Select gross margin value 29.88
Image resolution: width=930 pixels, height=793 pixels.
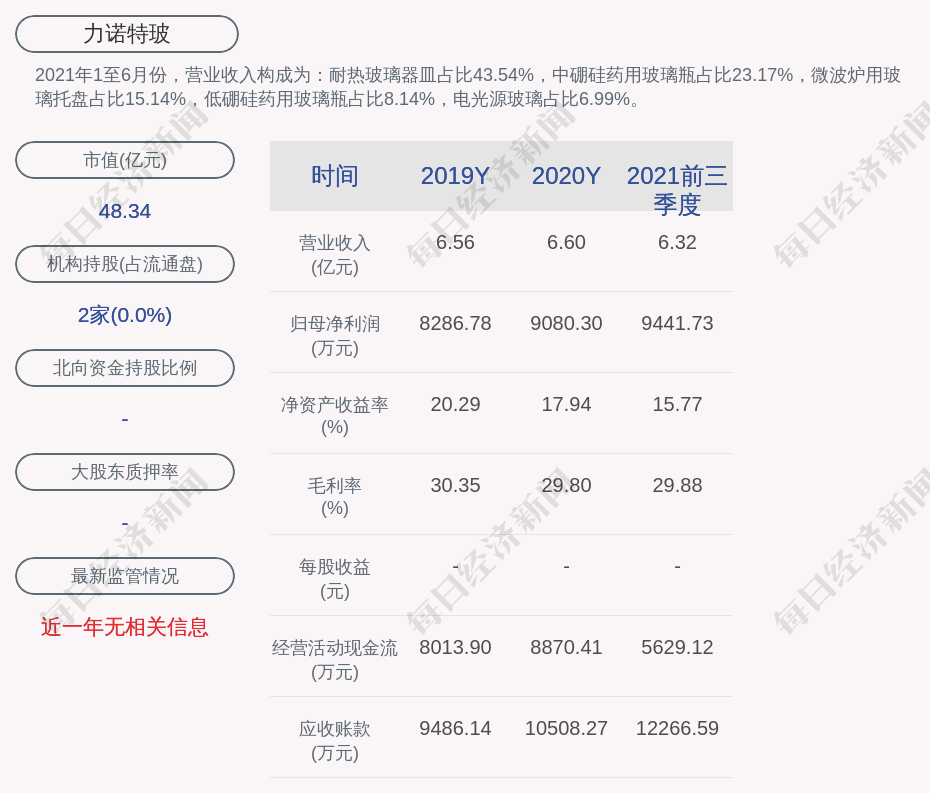point(677,485)
